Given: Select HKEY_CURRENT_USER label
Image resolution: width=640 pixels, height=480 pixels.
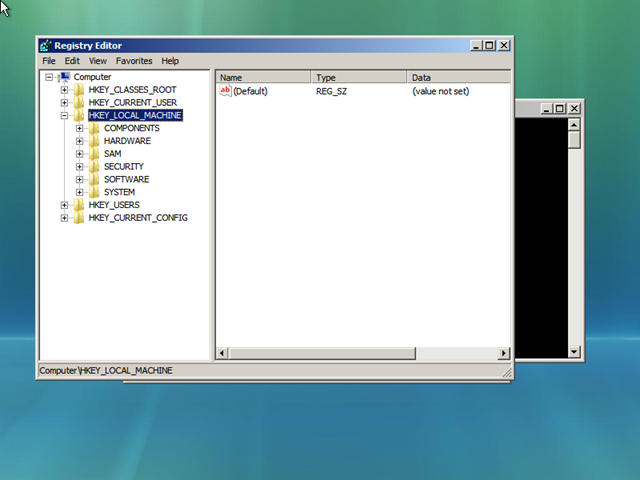Looking at the screenshot, I should (x=133, y=102).
